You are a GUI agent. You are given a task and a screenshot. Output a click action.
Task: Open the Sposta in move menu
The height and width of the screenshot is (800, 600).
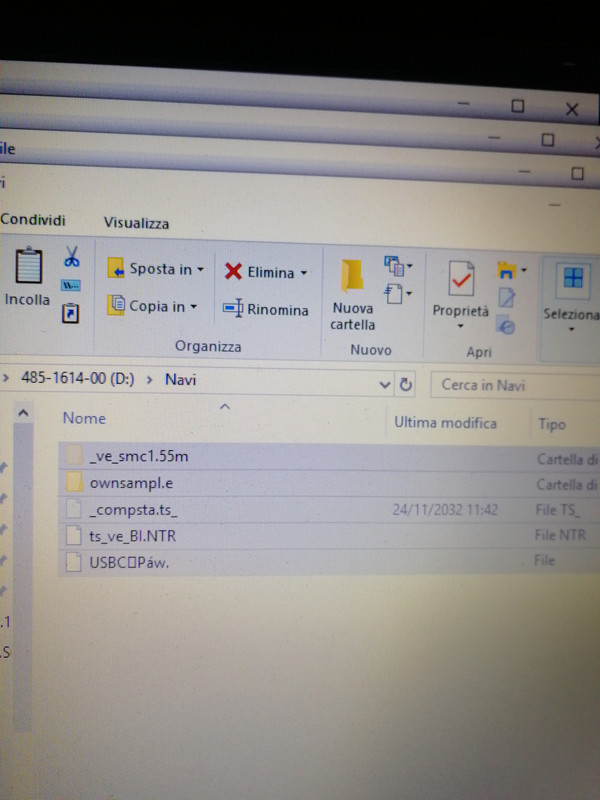156,268
